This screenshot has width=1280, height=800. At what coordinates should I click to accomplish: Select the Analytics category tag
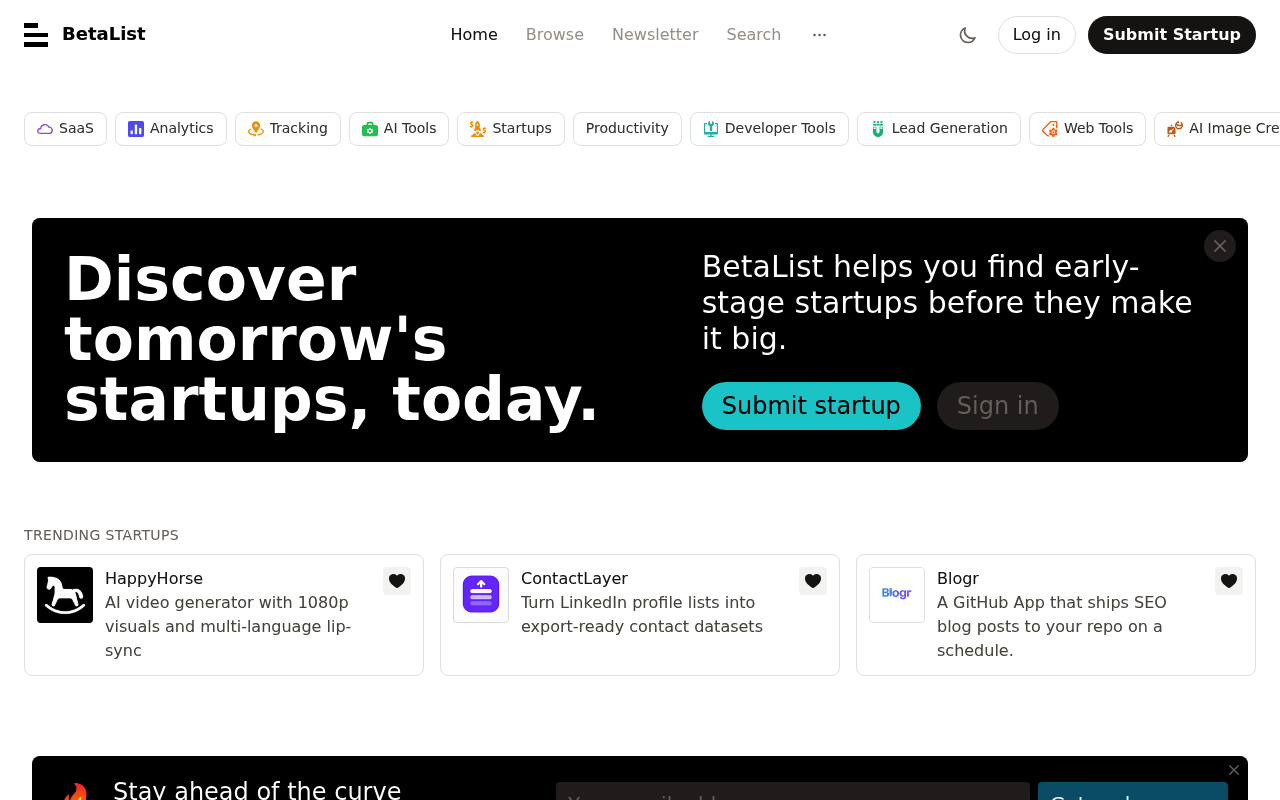click(171, 129)
